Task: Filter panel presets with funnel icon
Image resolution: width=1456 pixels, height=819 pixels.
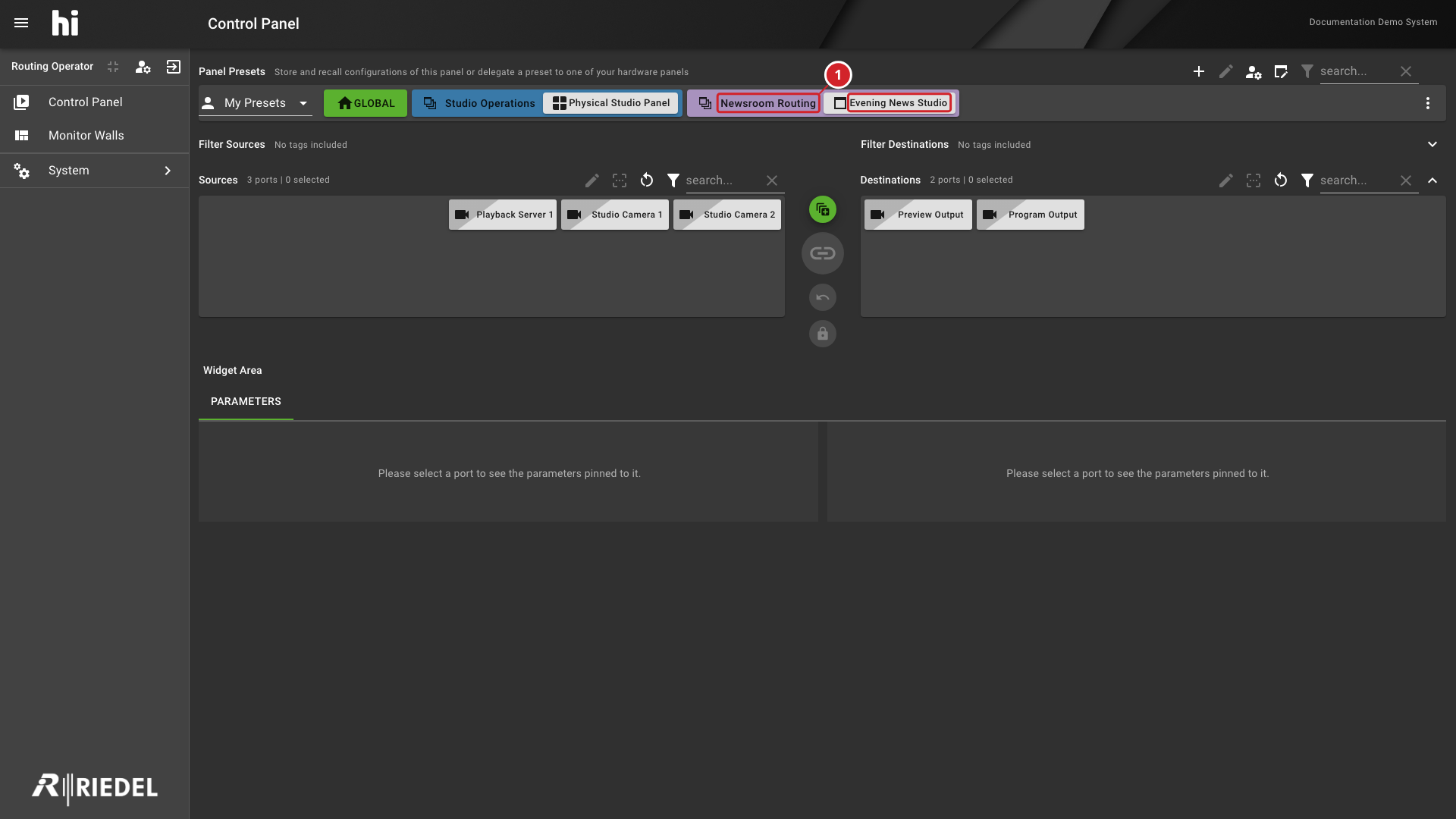Action: 1307,71
